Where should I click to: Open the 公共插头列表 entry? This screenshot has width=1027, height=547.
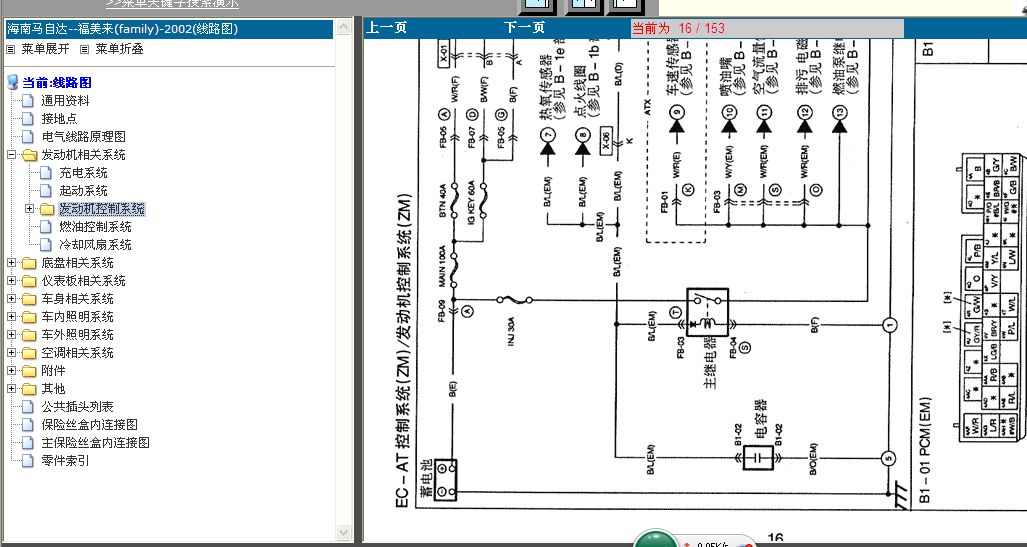tap(77, 407)
